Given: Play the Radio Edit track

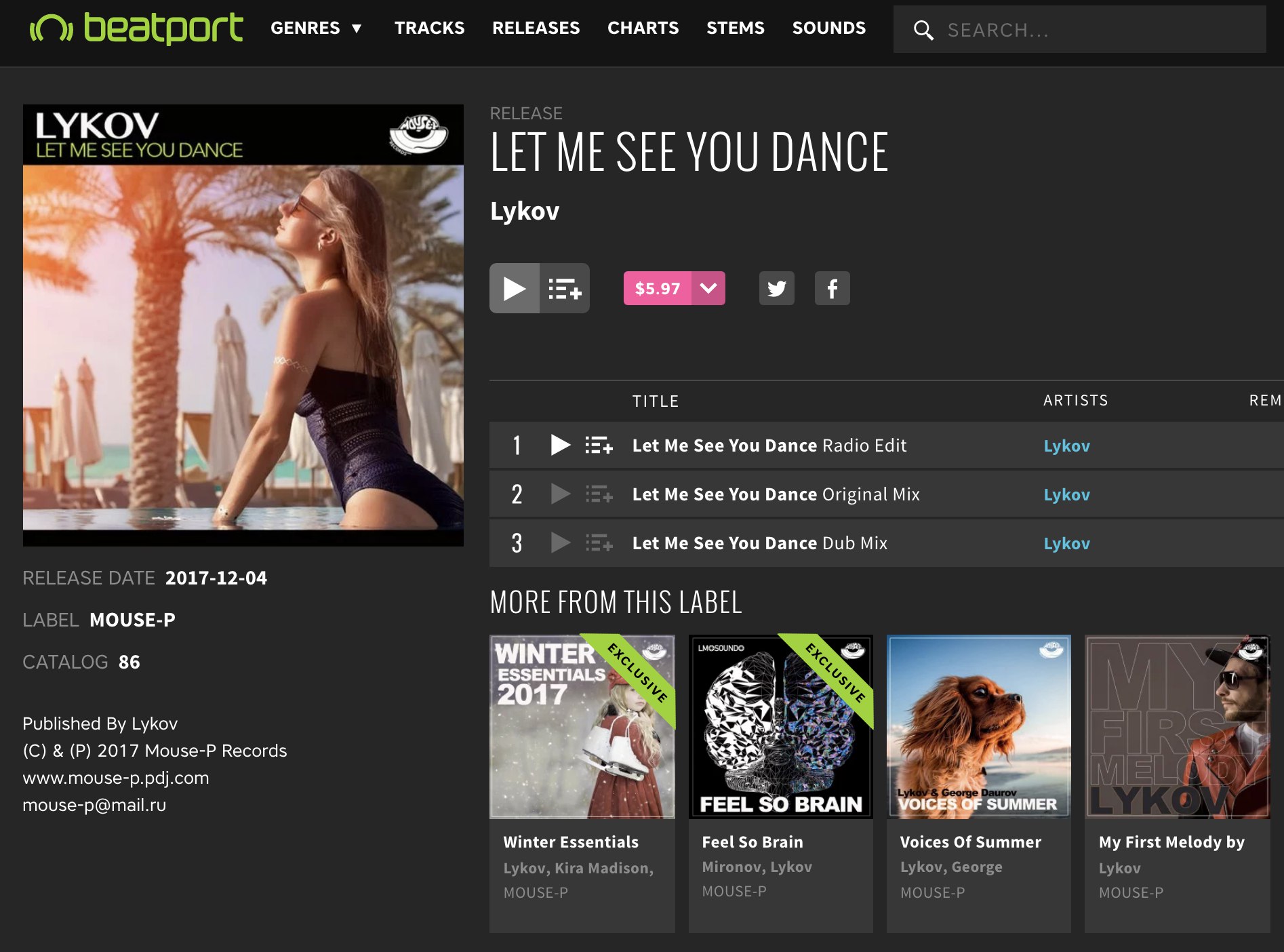Looking at the screenshot, I should point(560,445).
